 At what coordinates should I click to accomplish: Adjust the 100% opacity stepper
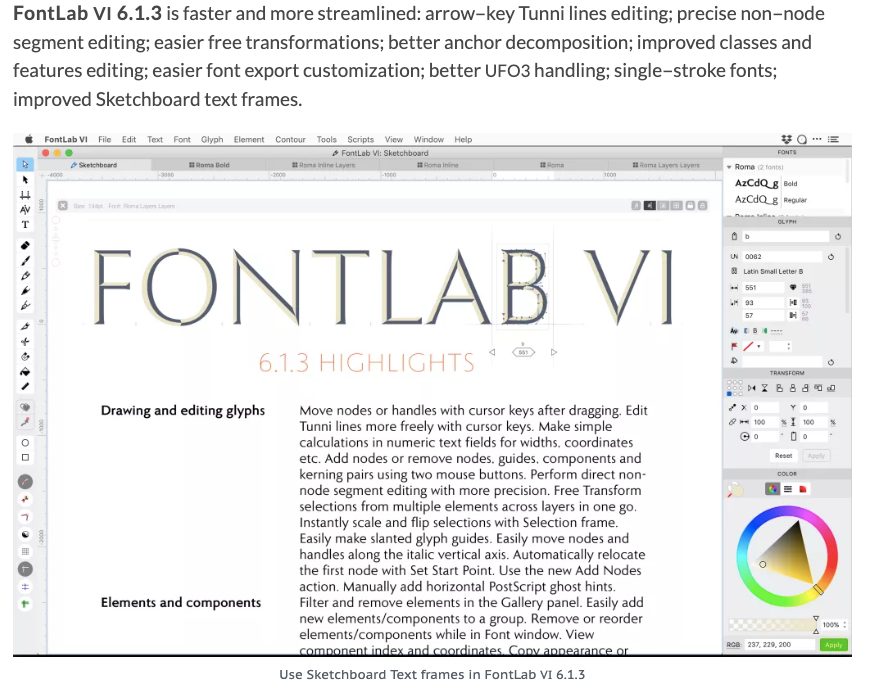pos(845,625)
